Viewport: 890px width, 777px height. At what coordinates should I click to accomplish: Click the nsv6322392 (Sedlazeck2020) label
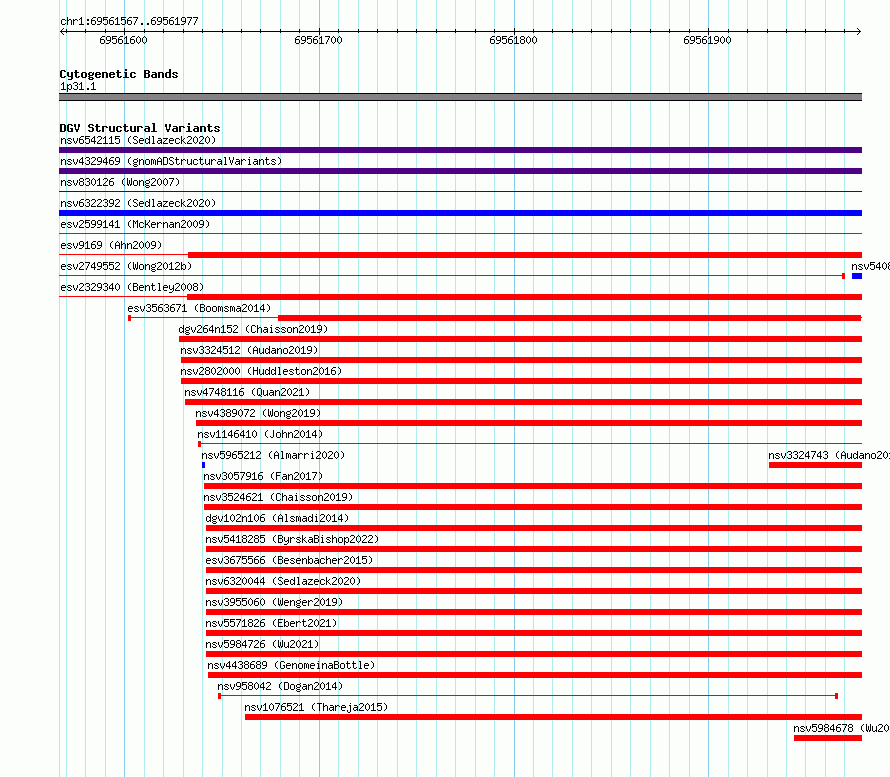pos(138,203)
